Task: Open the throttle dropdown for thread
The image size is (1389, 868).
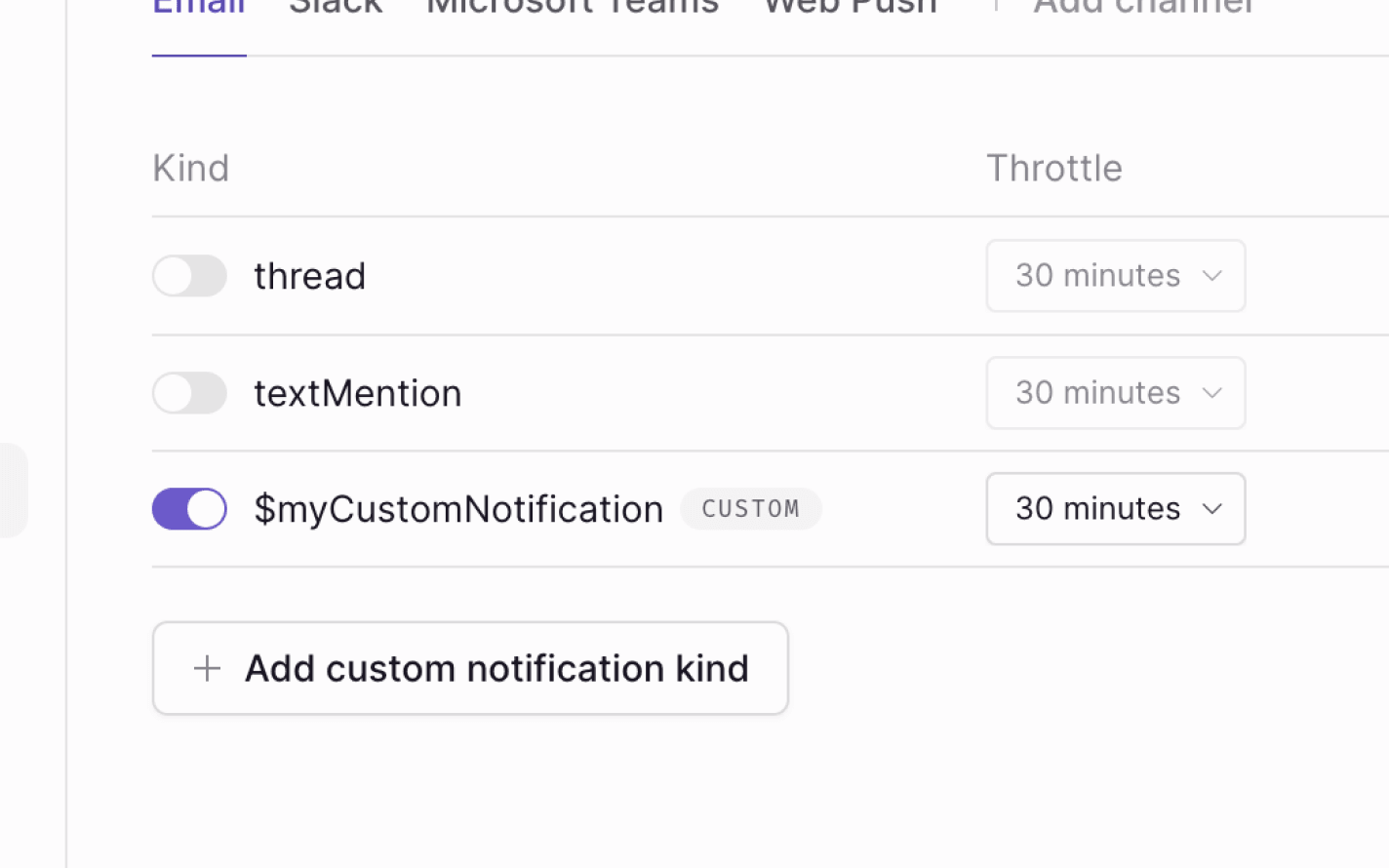Action: pos(1115,276)
